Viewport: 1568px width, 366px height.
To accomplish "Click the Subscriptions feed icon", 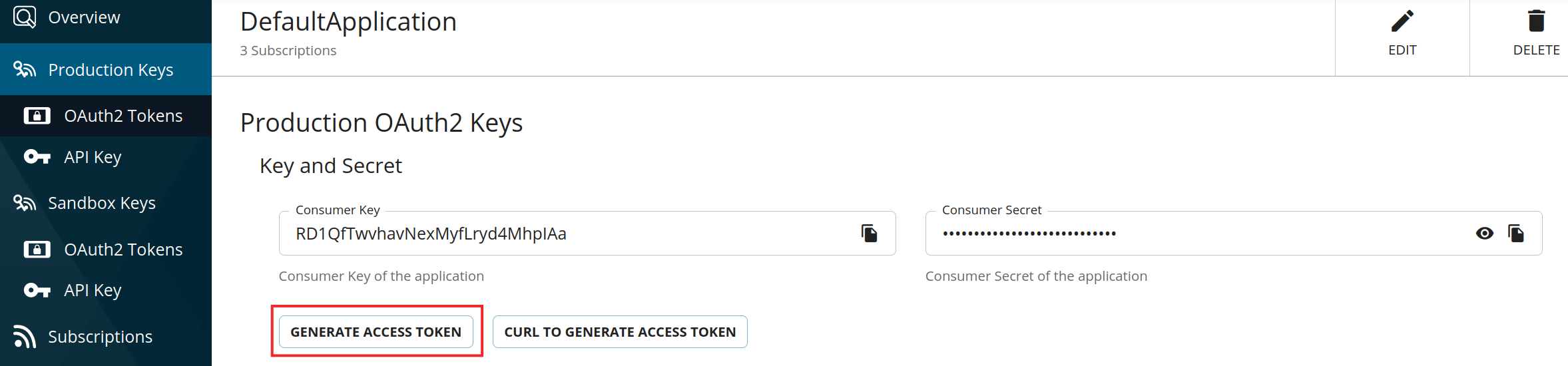I will [25, 336].
